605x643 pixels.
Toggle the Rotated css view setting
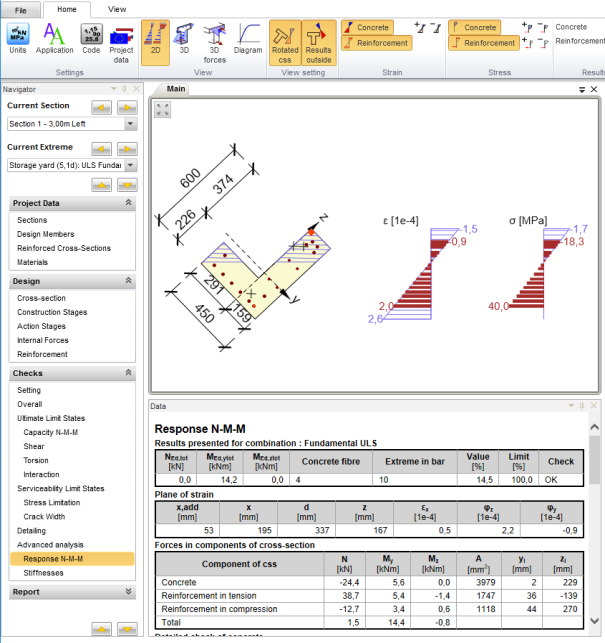[282, 41]
